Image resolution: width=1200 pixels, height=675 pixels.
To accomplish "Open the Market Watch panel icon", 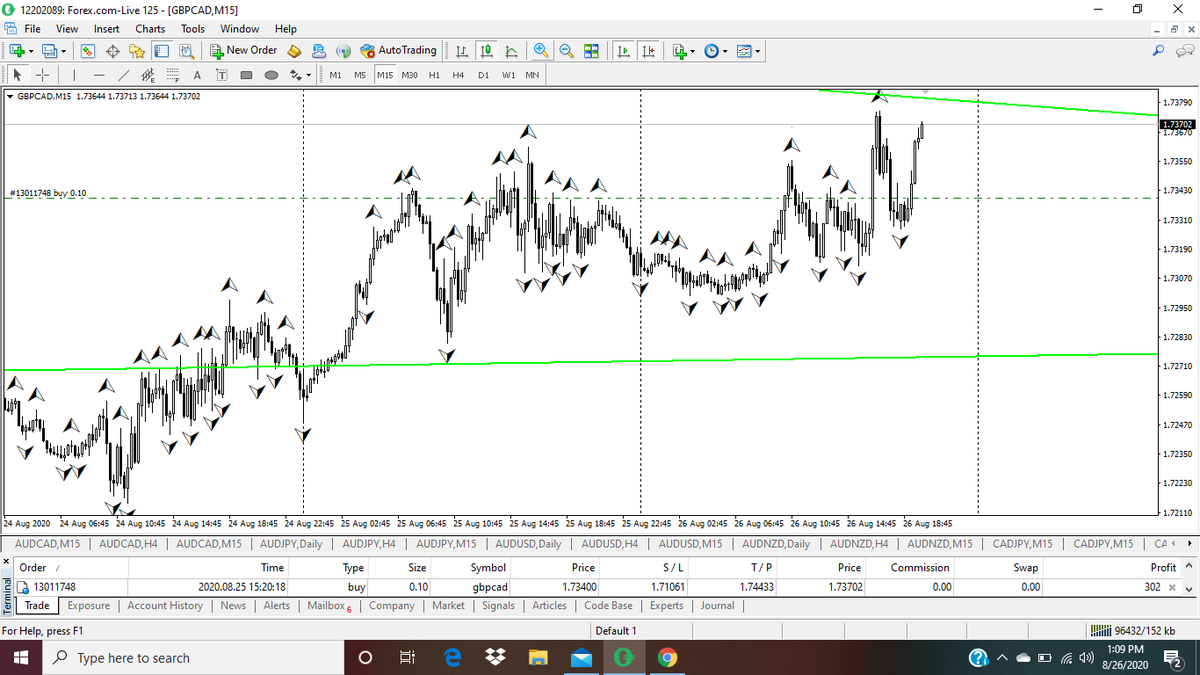I will pyautogui.click(x=87, y=50).
